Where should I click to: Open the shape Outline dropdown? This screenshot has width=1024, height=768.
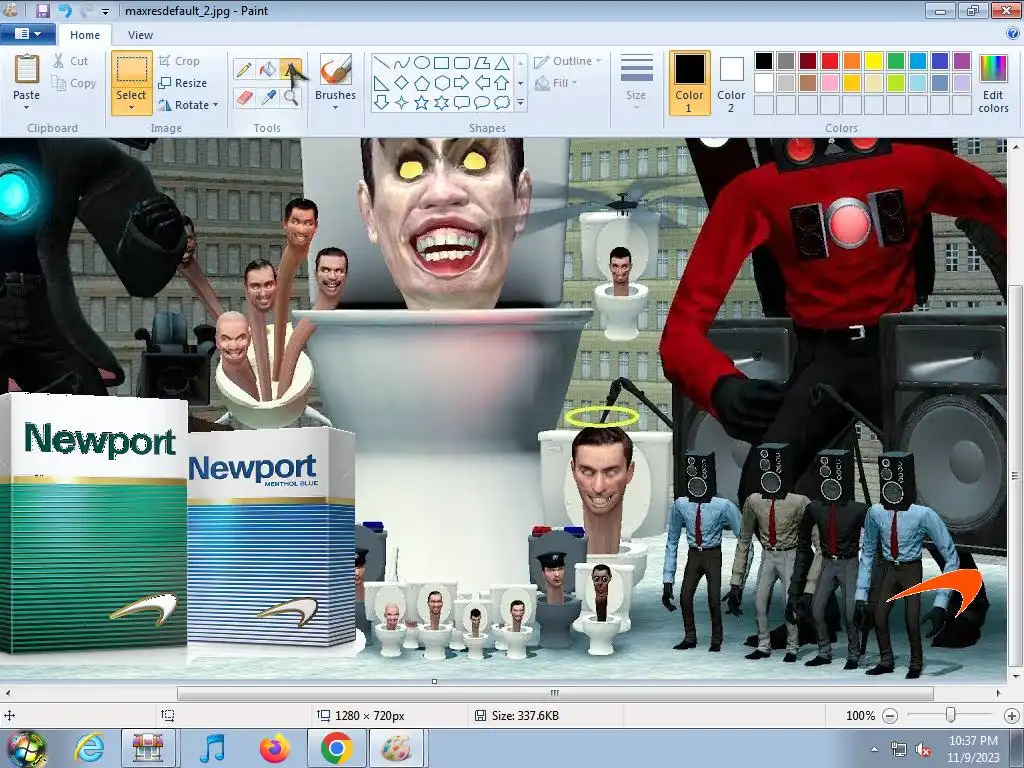point(567,61)
